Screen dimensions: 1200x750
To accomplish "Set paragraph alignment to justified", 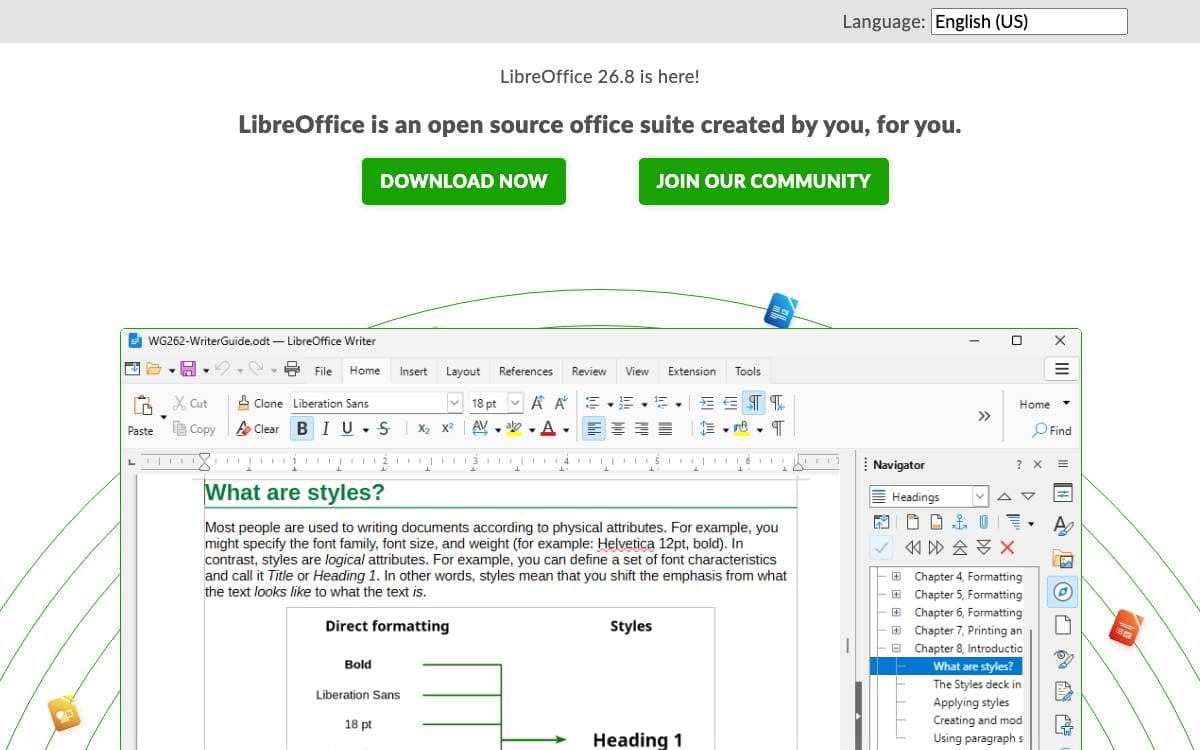I will click(665, 429).
